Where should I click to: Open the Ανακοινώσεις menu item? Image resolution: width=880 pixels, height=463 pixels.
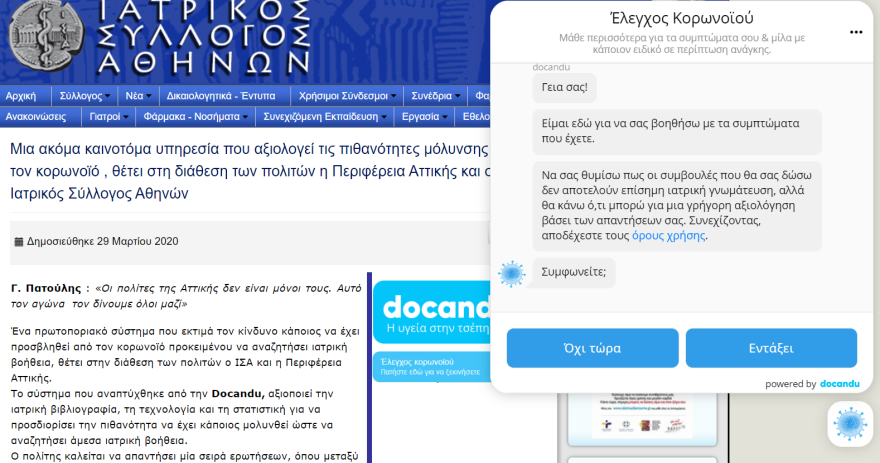[36, 116]
